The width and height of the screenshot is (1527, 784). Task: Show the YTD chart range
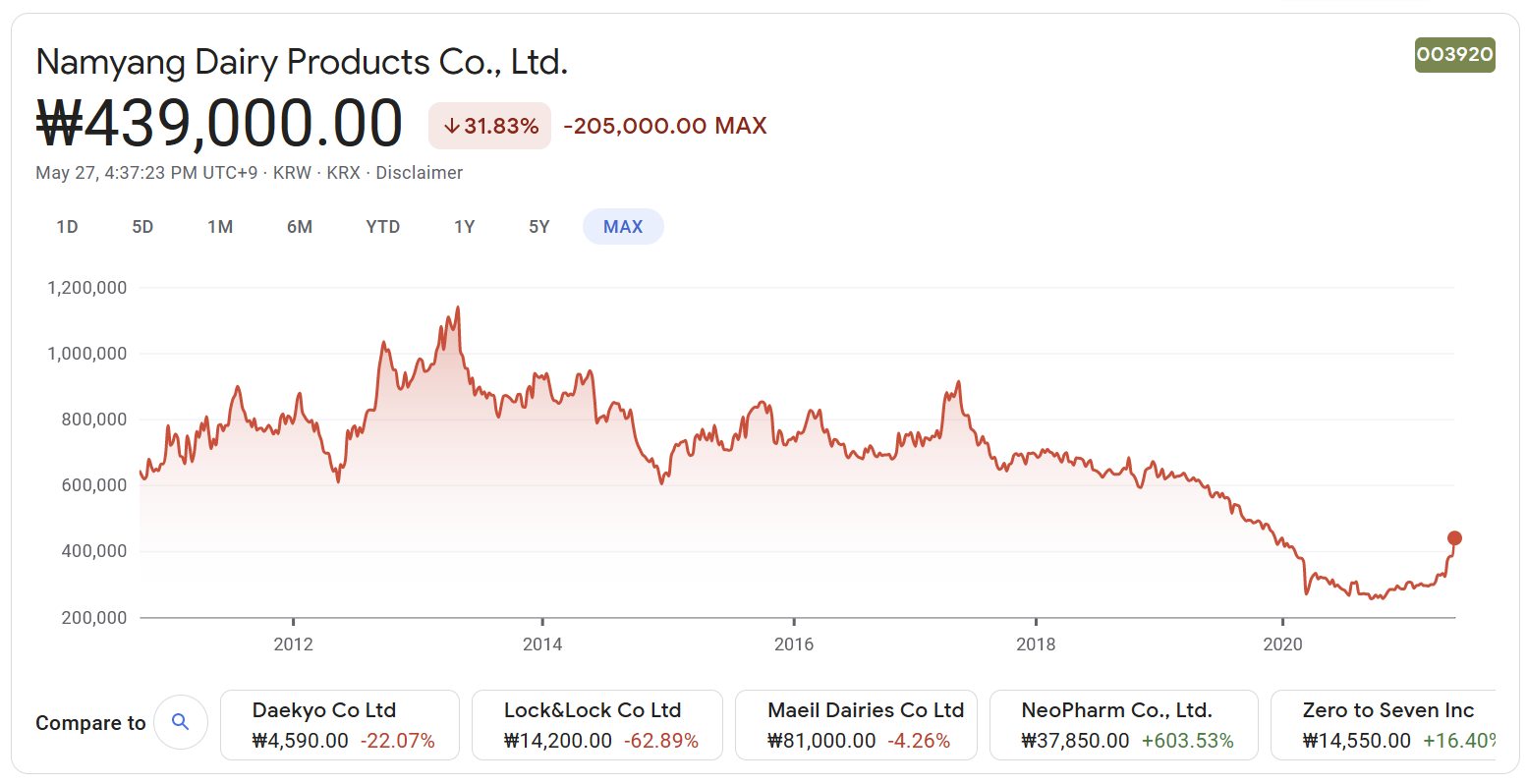coord(382,227)
